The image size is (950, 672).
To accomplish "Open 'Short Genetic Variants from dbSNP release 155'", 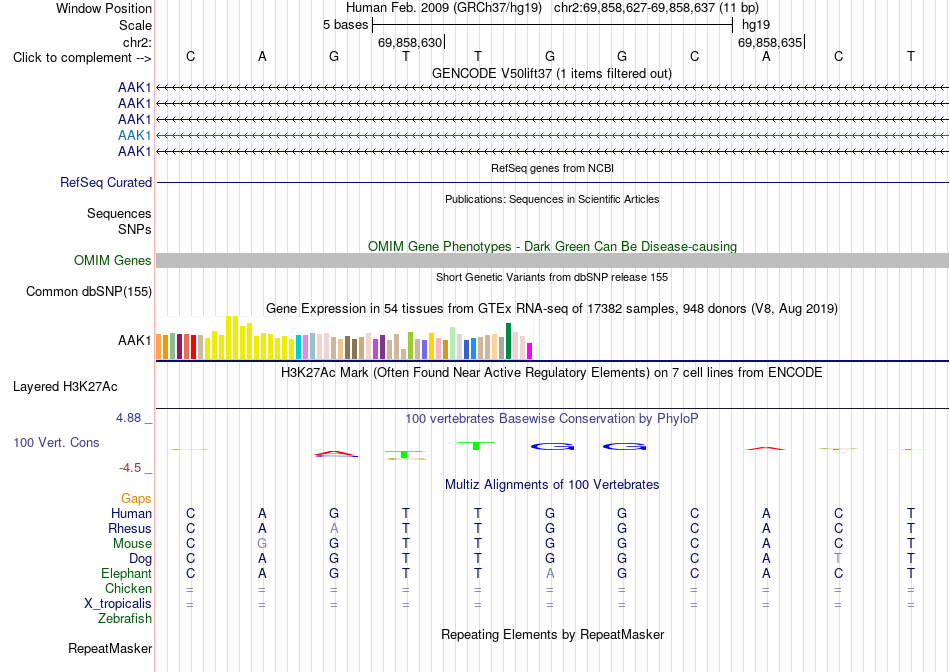I will pyautogui.click(x=552, y=277).
